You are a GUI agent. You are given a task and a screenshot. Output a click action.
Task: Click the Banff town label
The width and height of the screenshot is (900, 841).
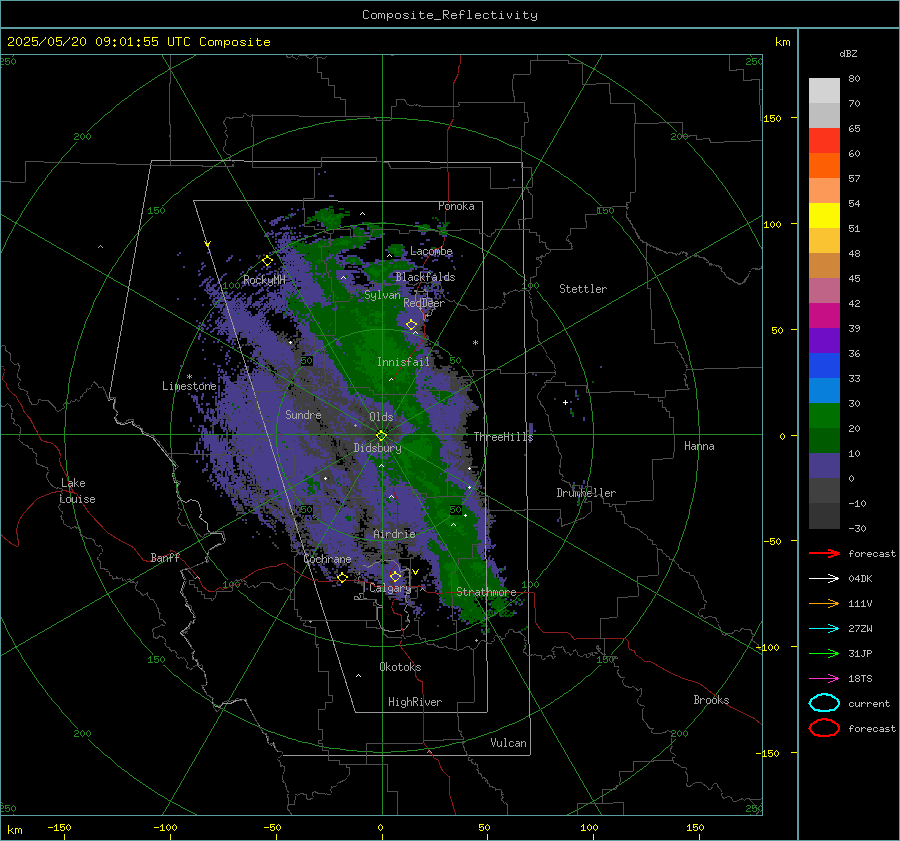coord(165,557)
